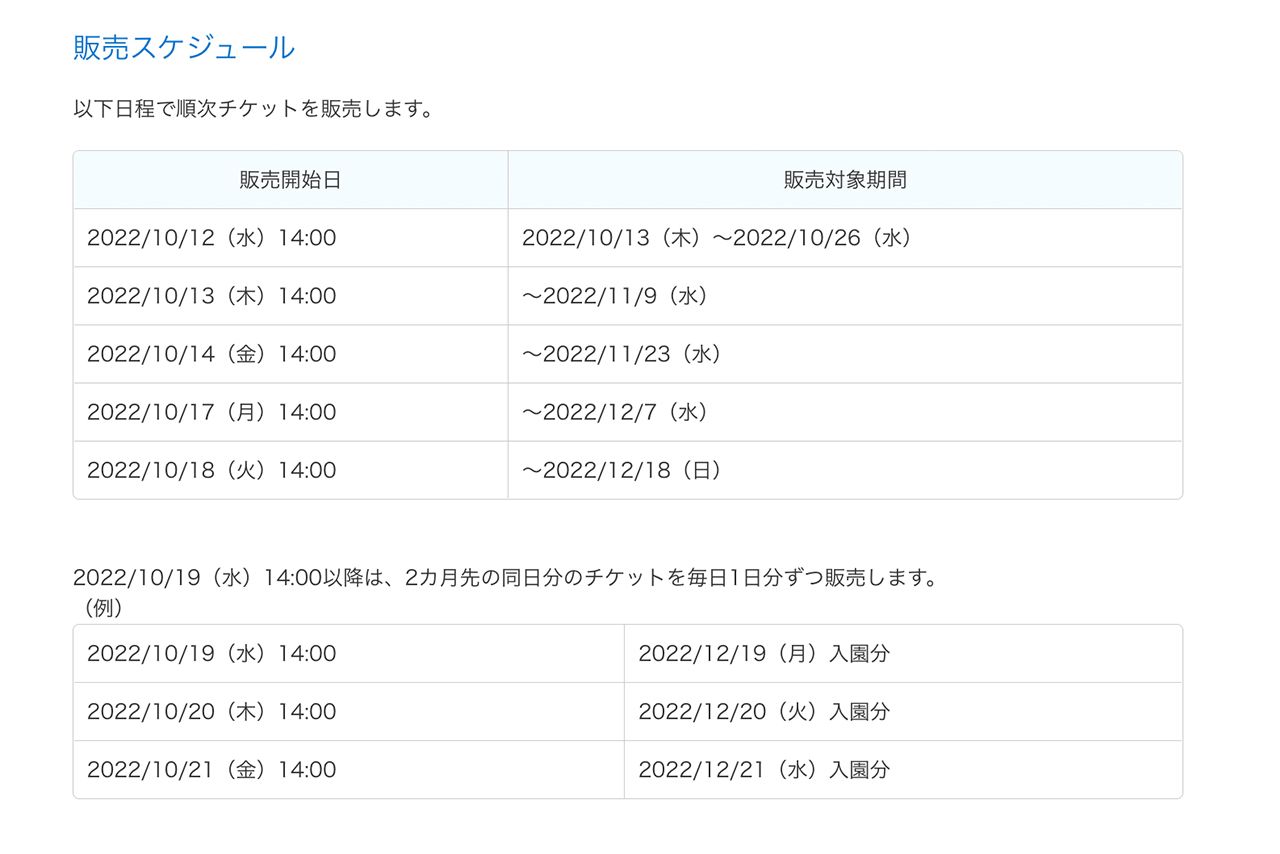Click the 〜2022/11/9（水） period cell
The image size is (1280, 854).
(616, 296)
